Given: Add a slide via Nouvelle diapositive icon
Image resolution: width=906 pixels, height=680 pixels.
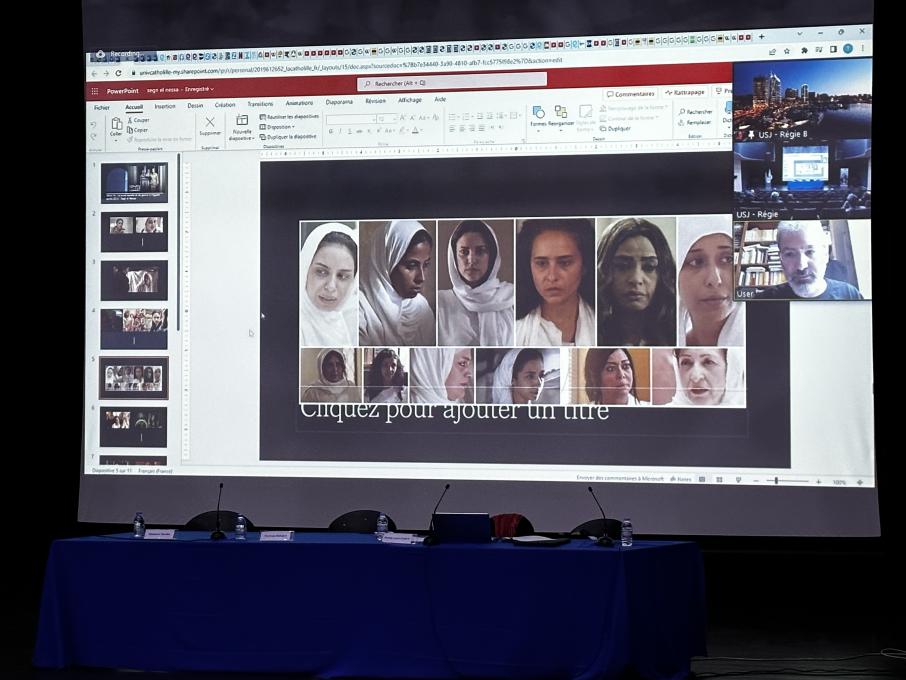Looking at the screenshot, I should click(242, 120).
